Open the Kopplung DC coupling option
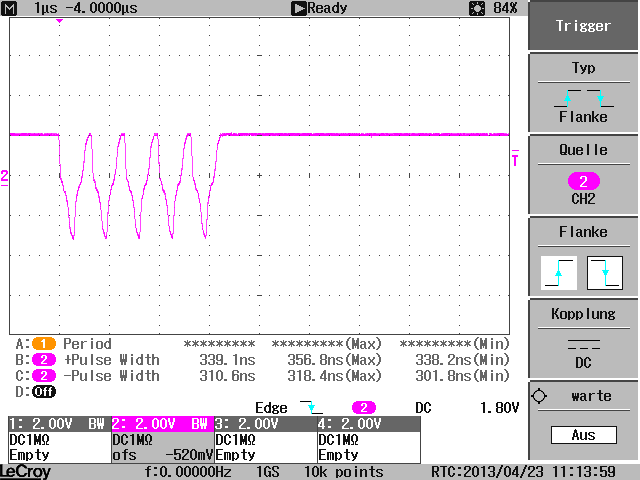Image resolution: width=640 pixels, height=480 pixels. (x=583, y=338)
